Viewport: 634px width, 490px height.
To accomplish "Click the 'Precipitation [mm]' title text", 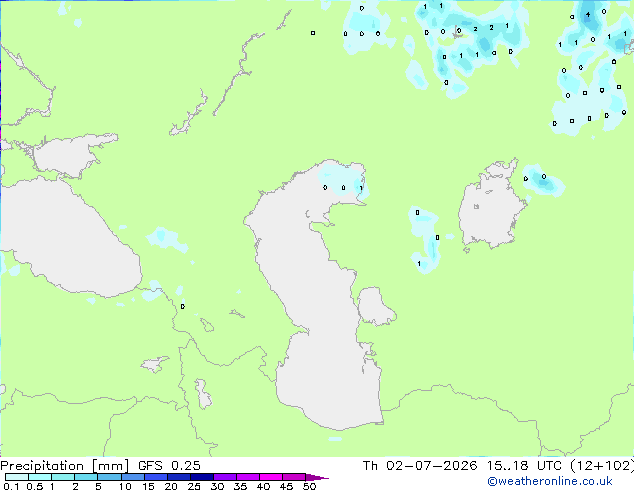I will point(64,466).
